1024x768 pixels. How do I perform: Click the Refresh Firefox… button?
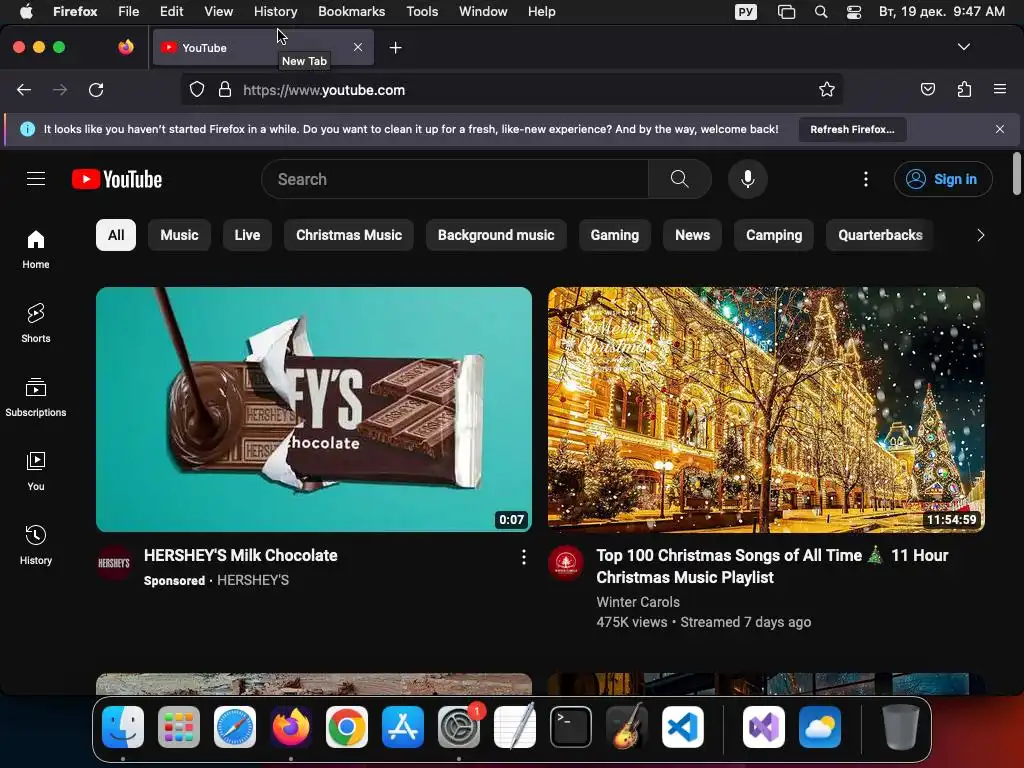(852, 129)
